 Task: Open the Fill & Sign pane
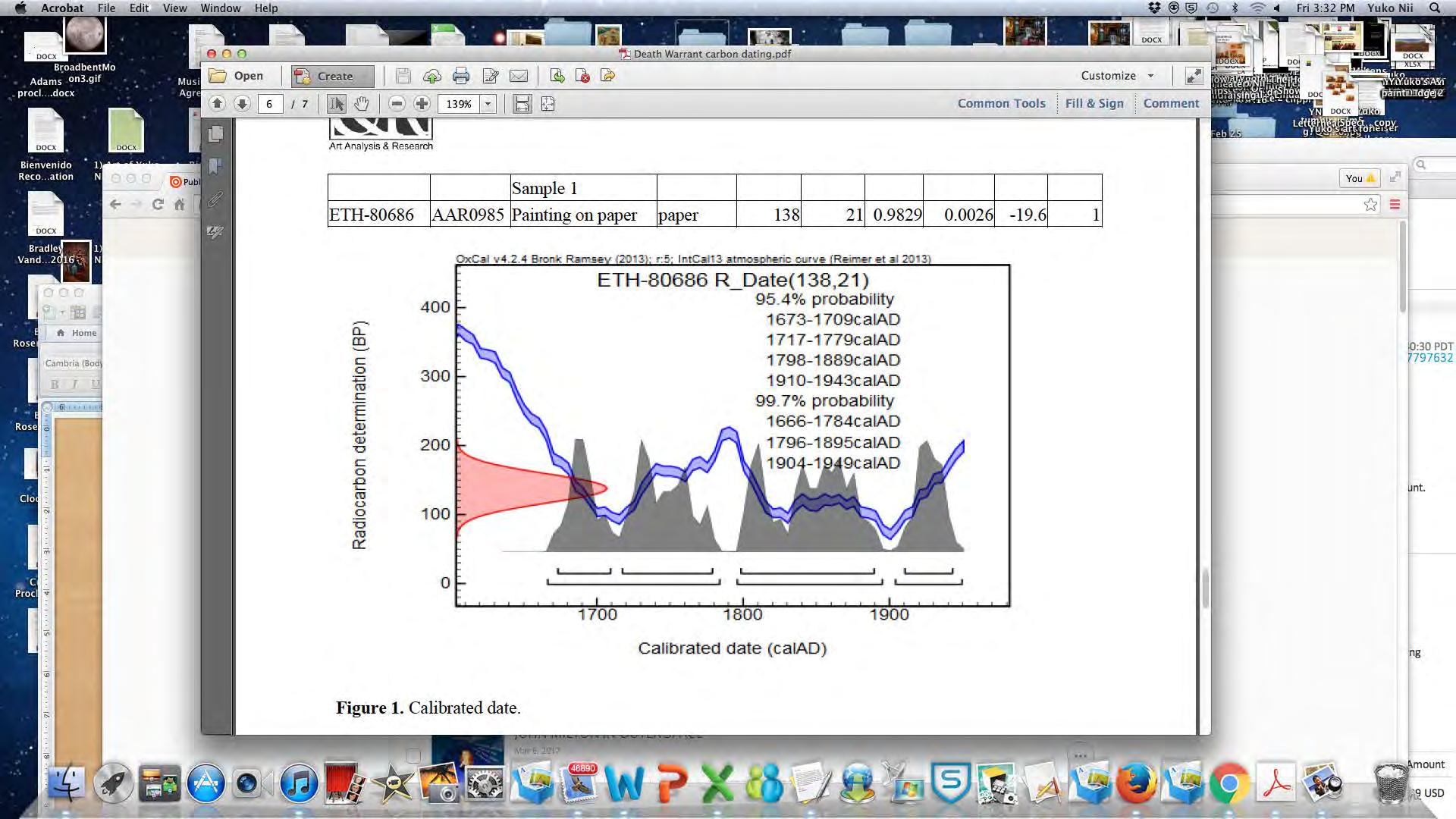(1094, 104)
